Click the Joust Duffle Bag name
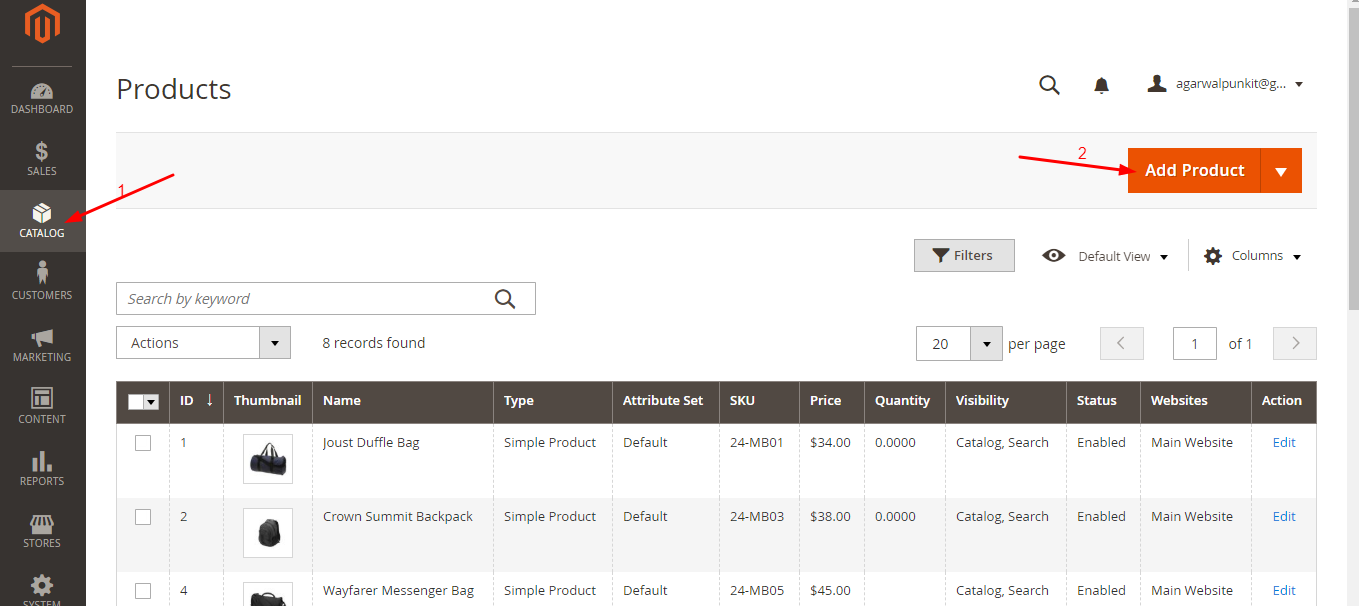Image resolution: width=1359 pixels, height=606 pixels. point(371,443)
